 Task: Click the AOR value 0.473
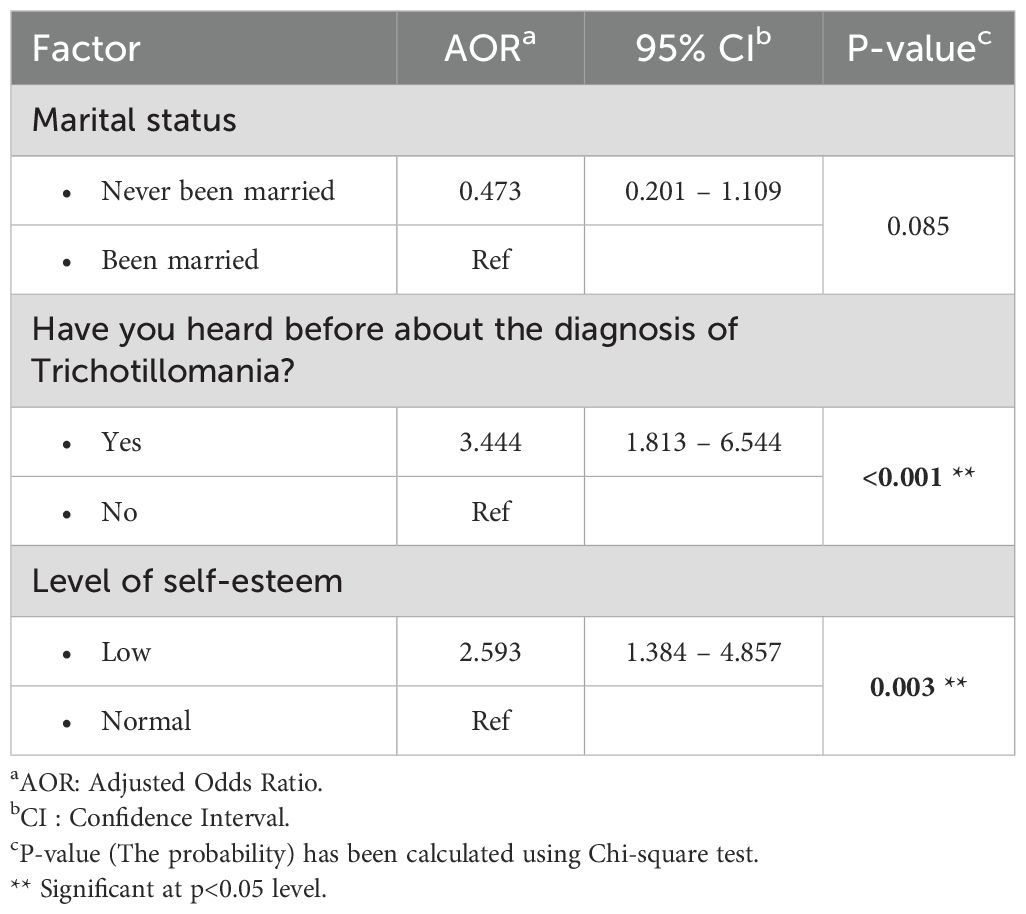point(490,190)
